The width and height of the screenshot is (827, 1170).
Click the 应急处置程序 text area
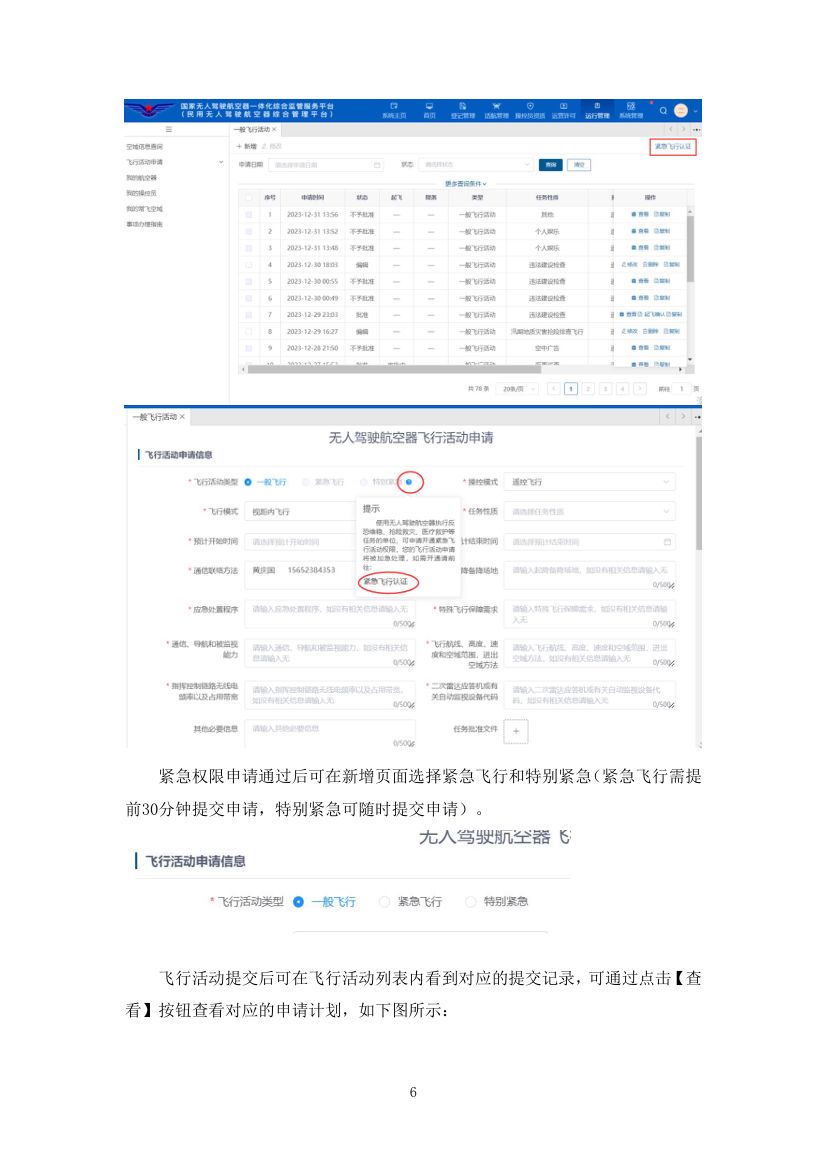pyautogui.click(x=331, y=615)
